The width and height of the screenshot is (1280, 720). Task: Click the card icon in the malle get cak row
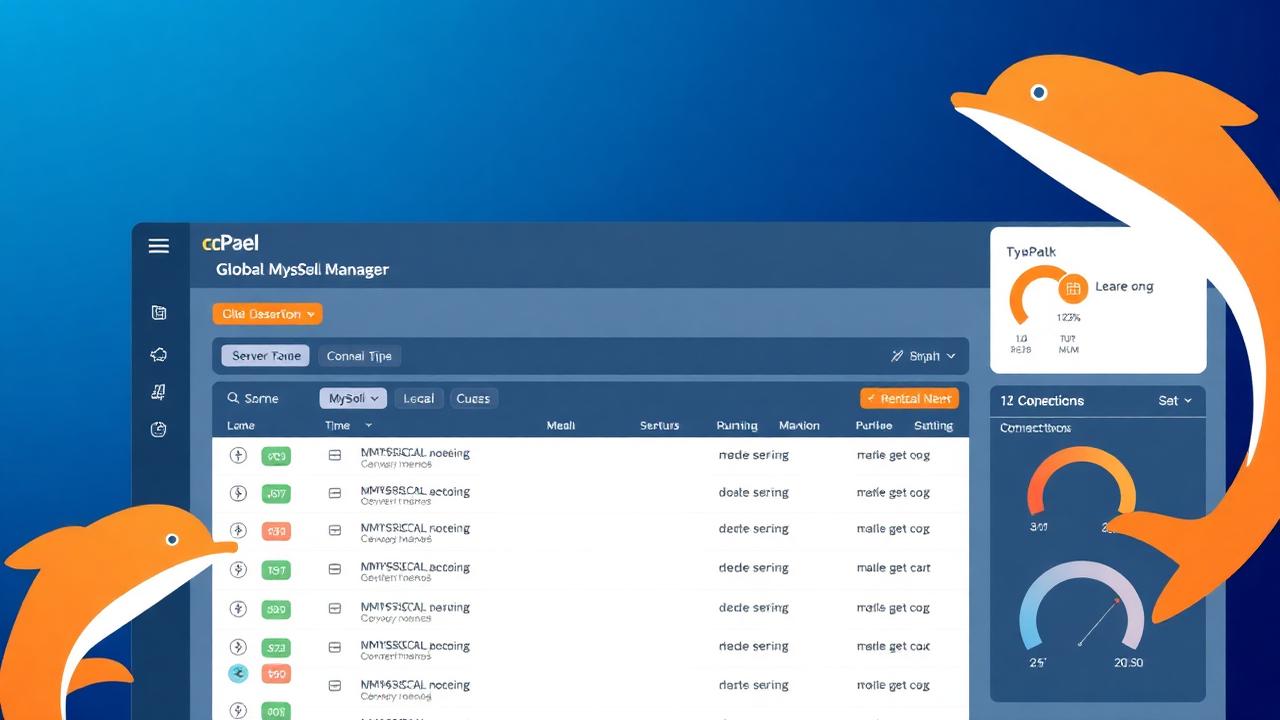pyautogui.click(x=335, y=647)
